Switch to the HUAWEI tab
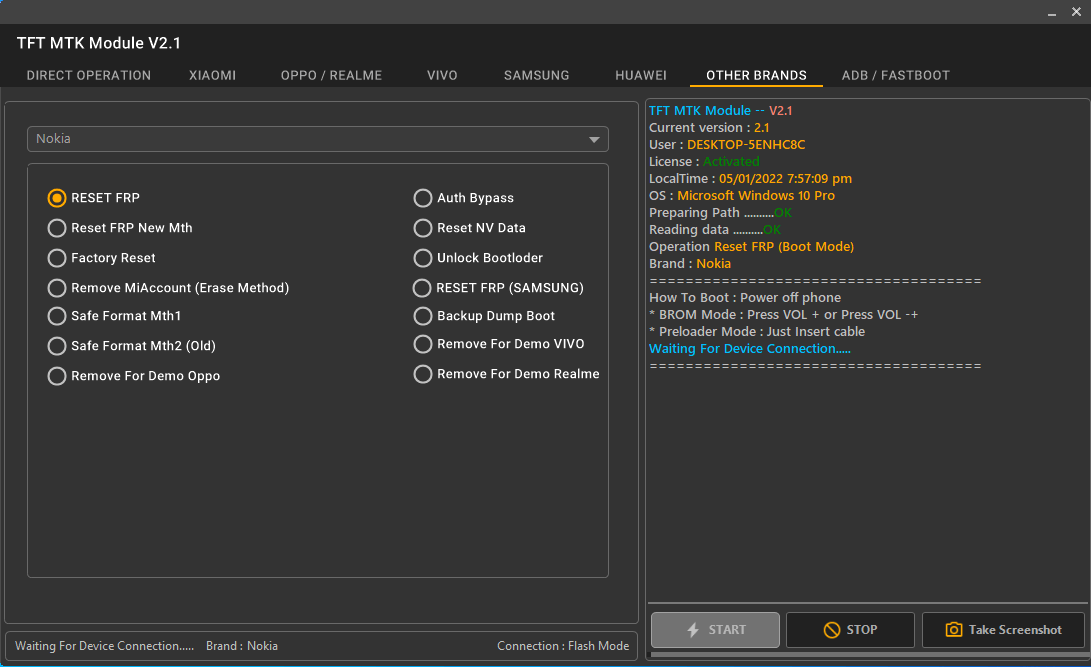 point(641,75)
